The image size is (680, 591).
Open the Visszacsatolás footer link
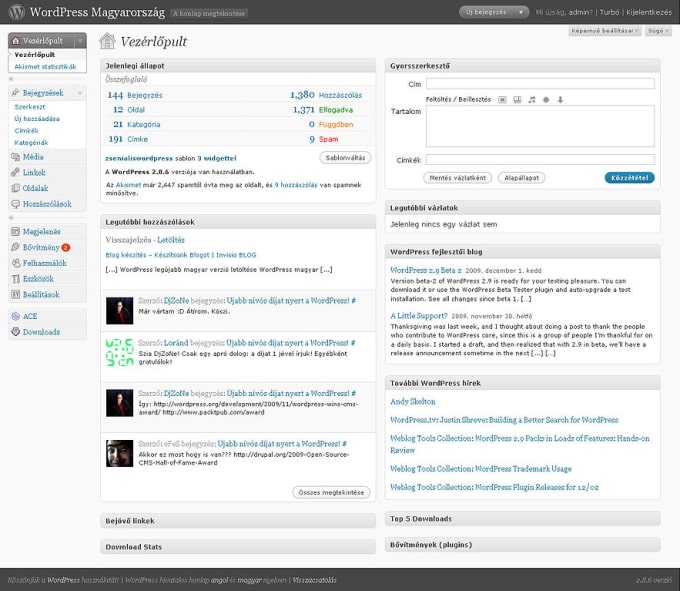click(x=314, y=580)
